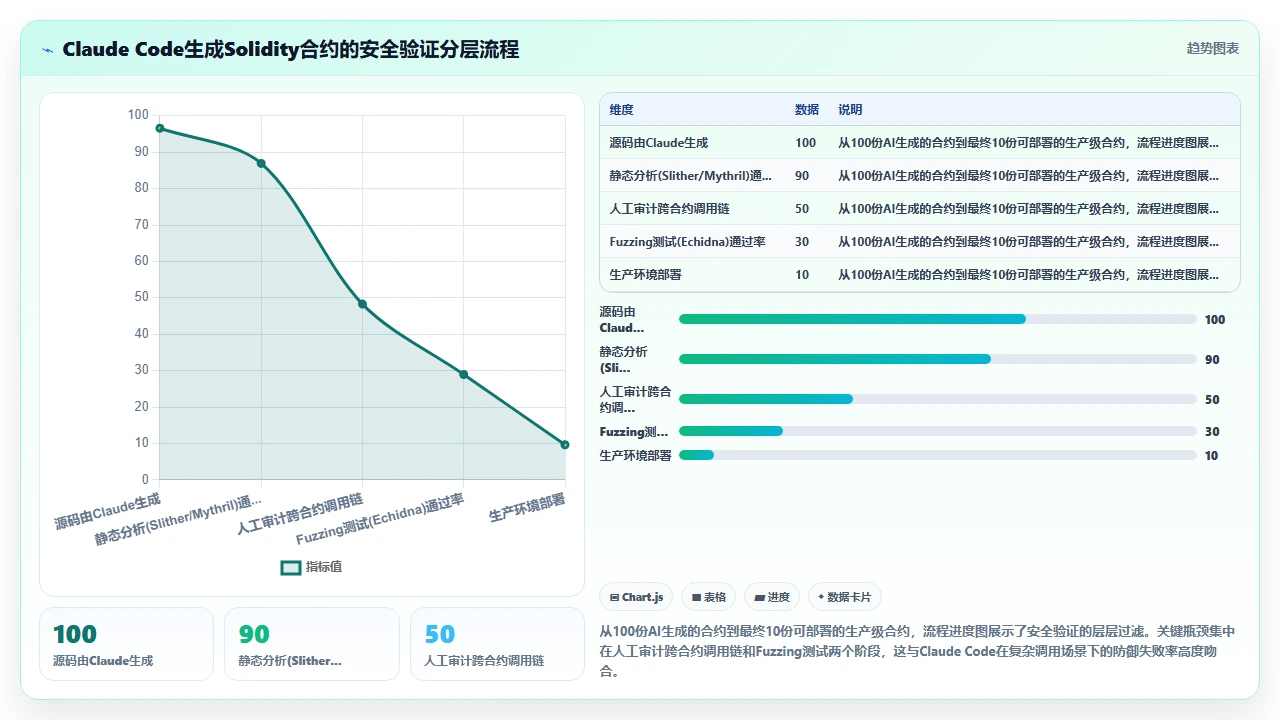Click the 静态分析 progress bar
Image resolution: width=1280 pixels, height=720 pixels.
937,359
